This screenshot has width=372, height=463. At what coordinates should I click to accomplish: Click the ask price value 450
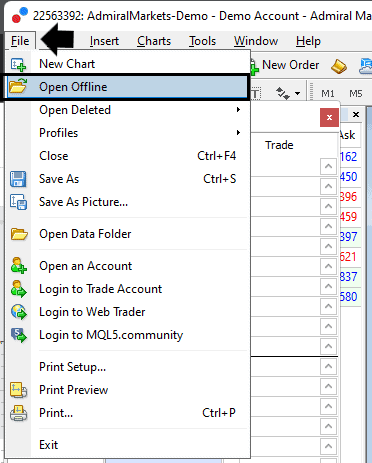[349, 177]
